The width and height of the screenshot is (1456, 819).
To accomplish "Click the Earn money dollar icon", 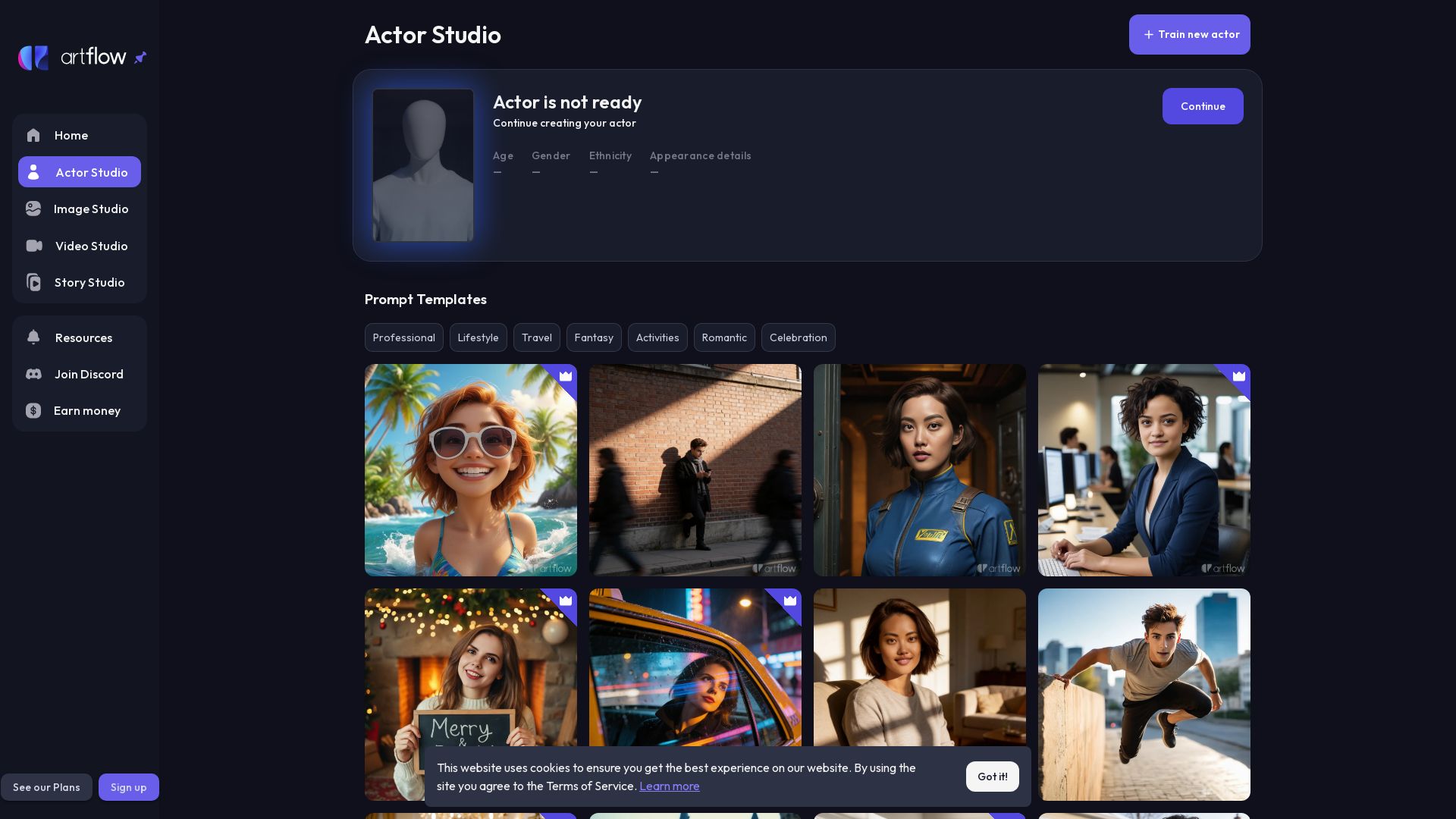I will [x=33, y=410].
